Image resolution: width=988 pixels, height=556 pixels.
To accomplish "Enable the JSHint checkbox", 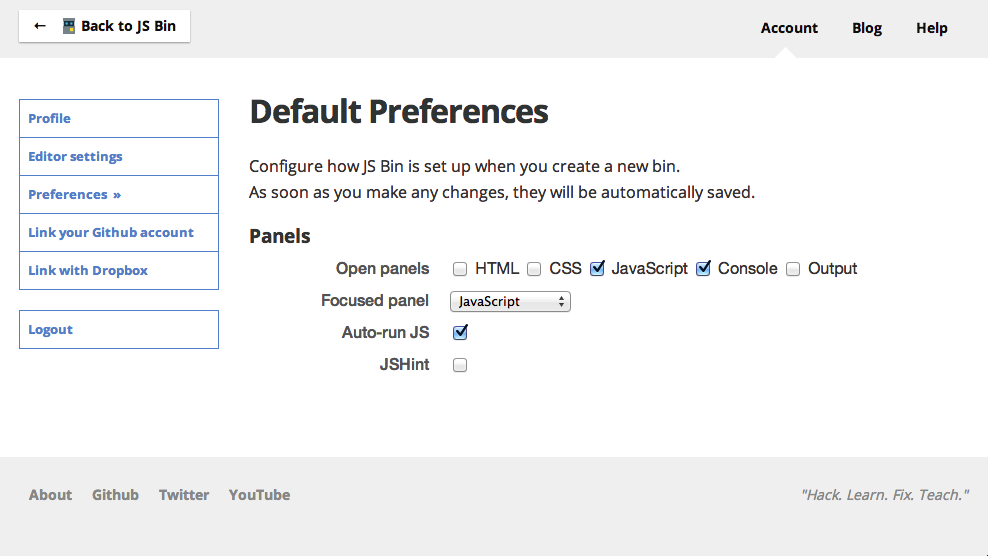I will [x=460, y=365].
